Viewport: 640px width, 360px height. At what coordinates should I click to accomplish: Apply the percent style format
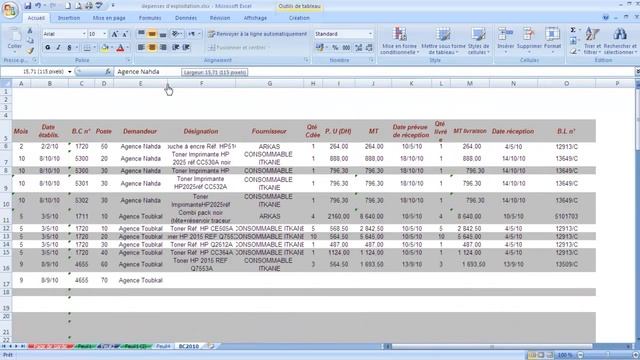click(335, 48)
